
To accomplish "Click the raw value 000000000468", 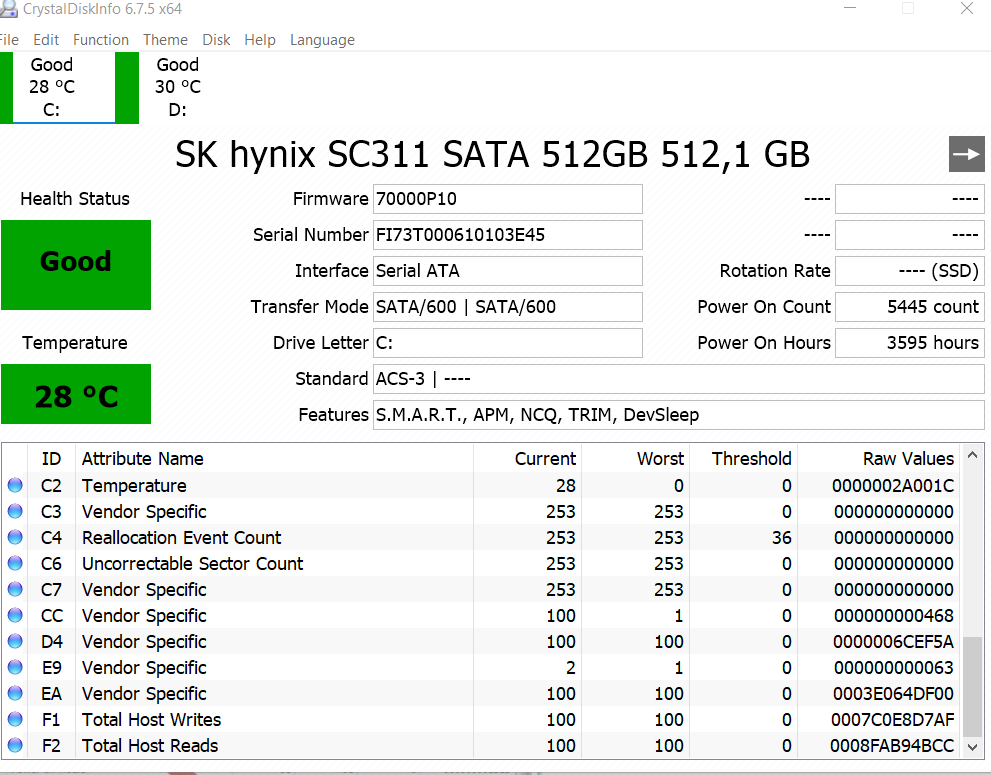I will (x=894, y=615).
